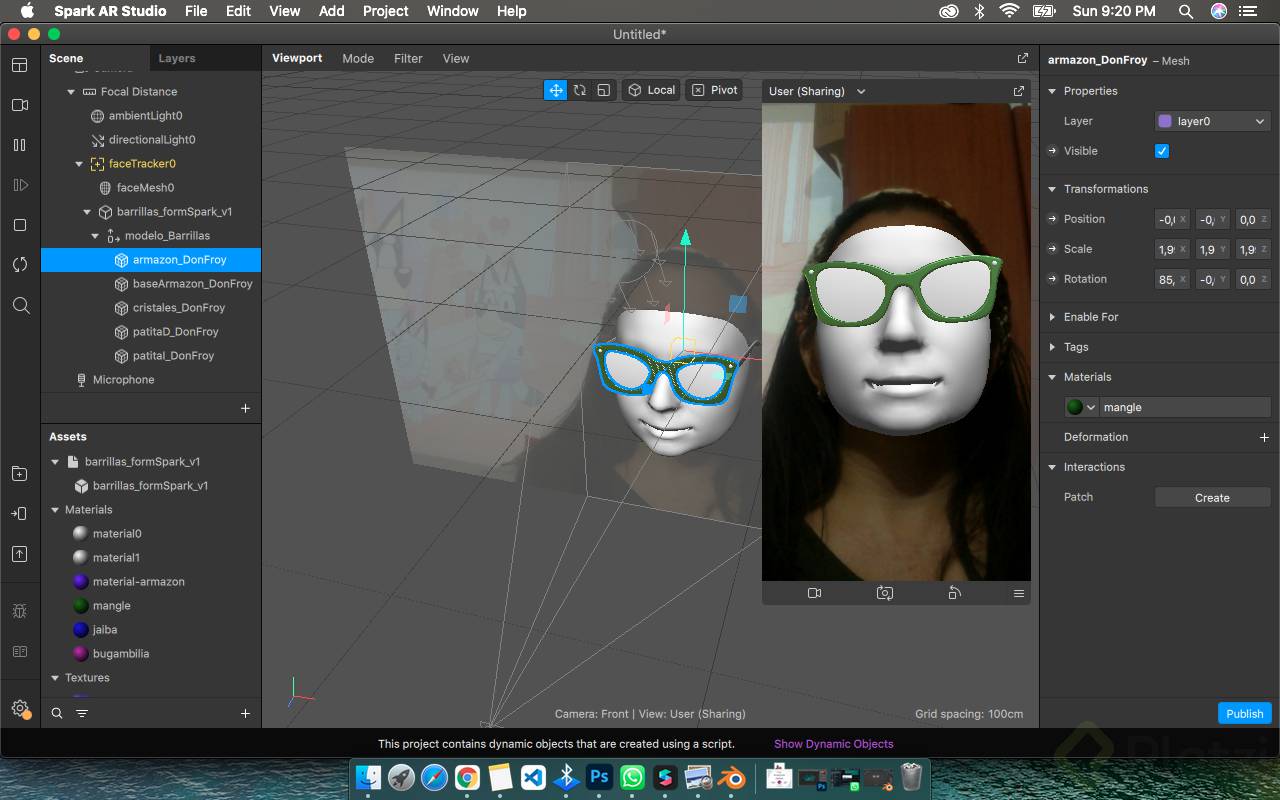This screenshot has height=800, width=1280.
Task: Collapse the Materials folder in Assets
Action: click(55, 510)
